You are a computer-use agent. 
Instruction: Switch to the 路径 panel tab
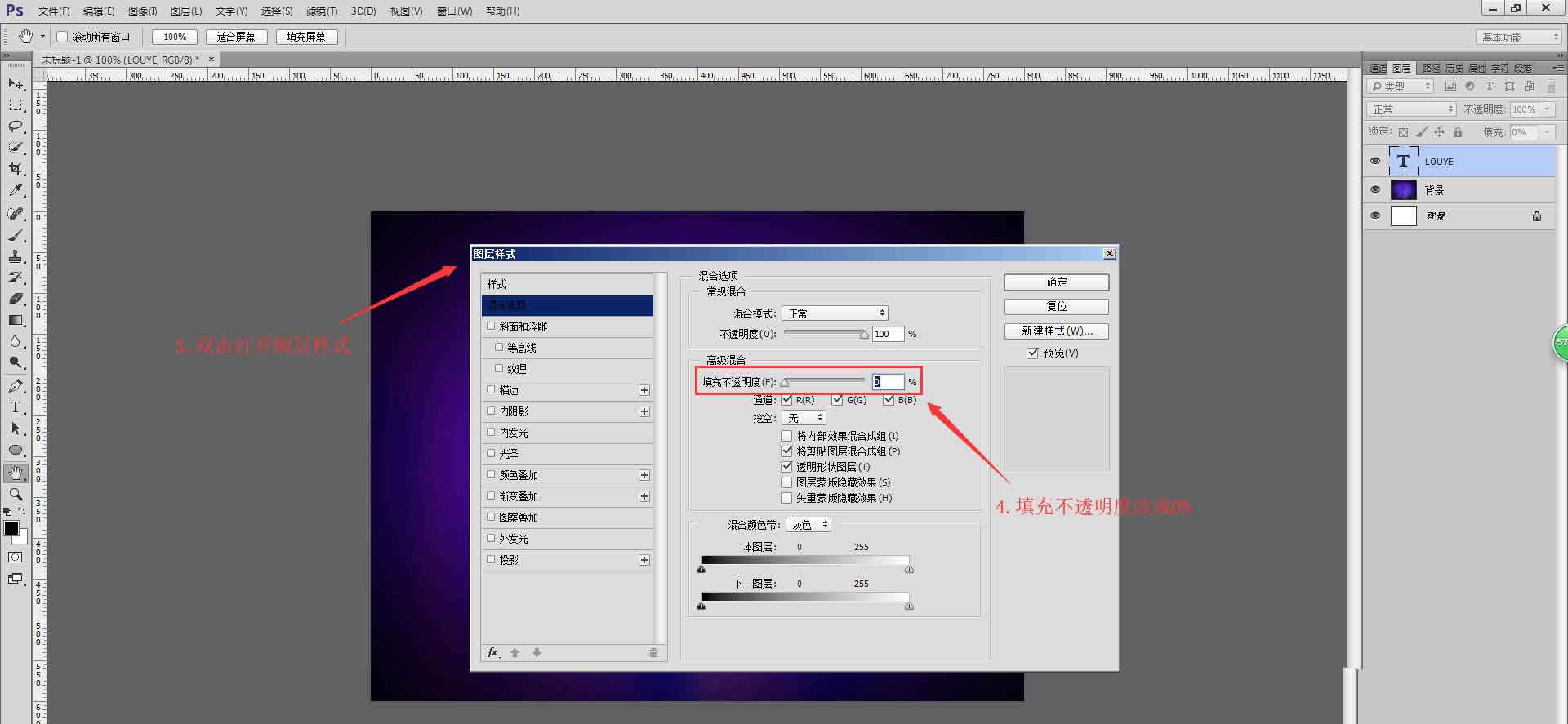pos(1431,69)
